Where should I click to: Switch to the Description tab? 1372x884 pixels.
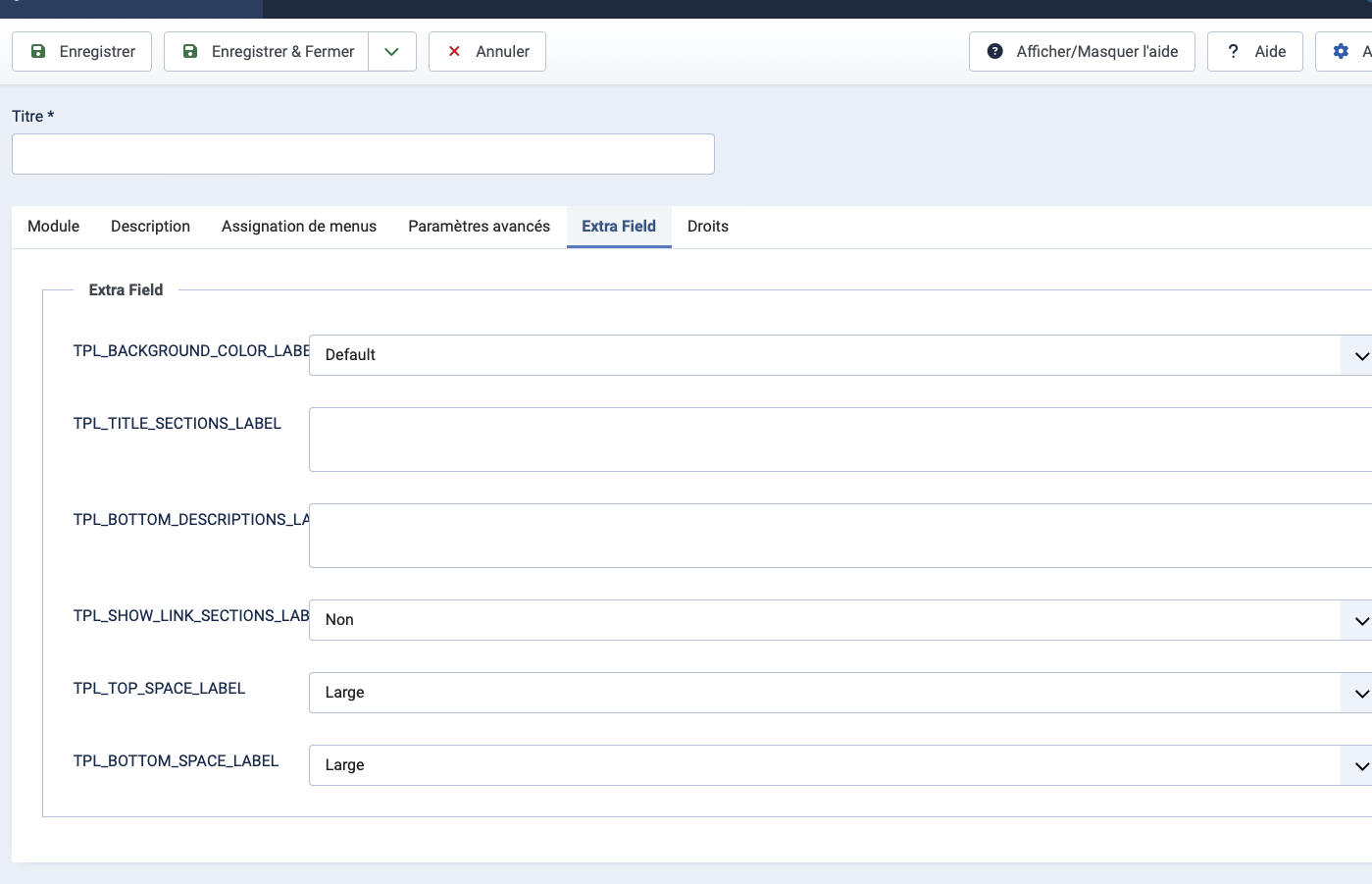pos(150,227)
